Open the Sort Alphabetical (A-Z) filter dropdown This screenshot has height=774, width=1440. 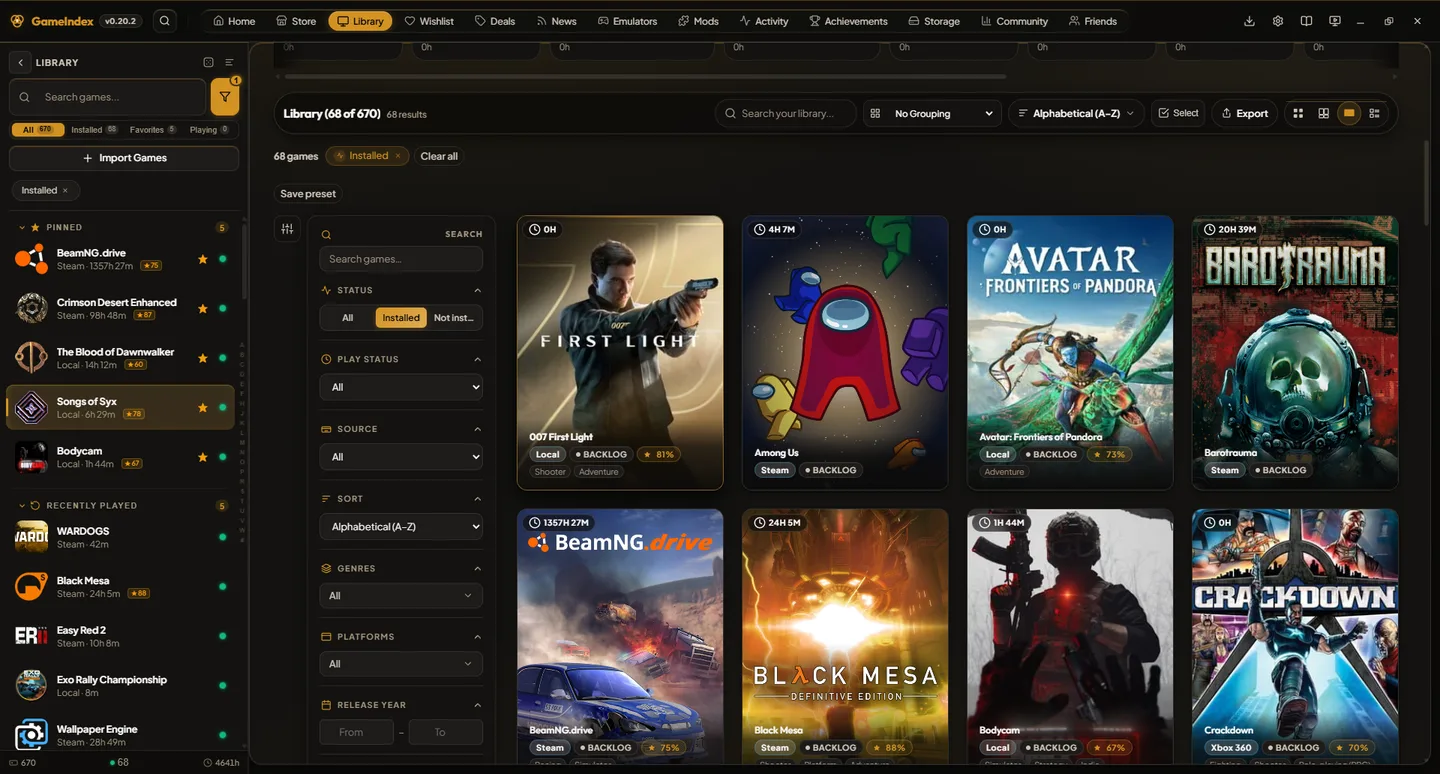pyautogui.click(x=401, y=526)
